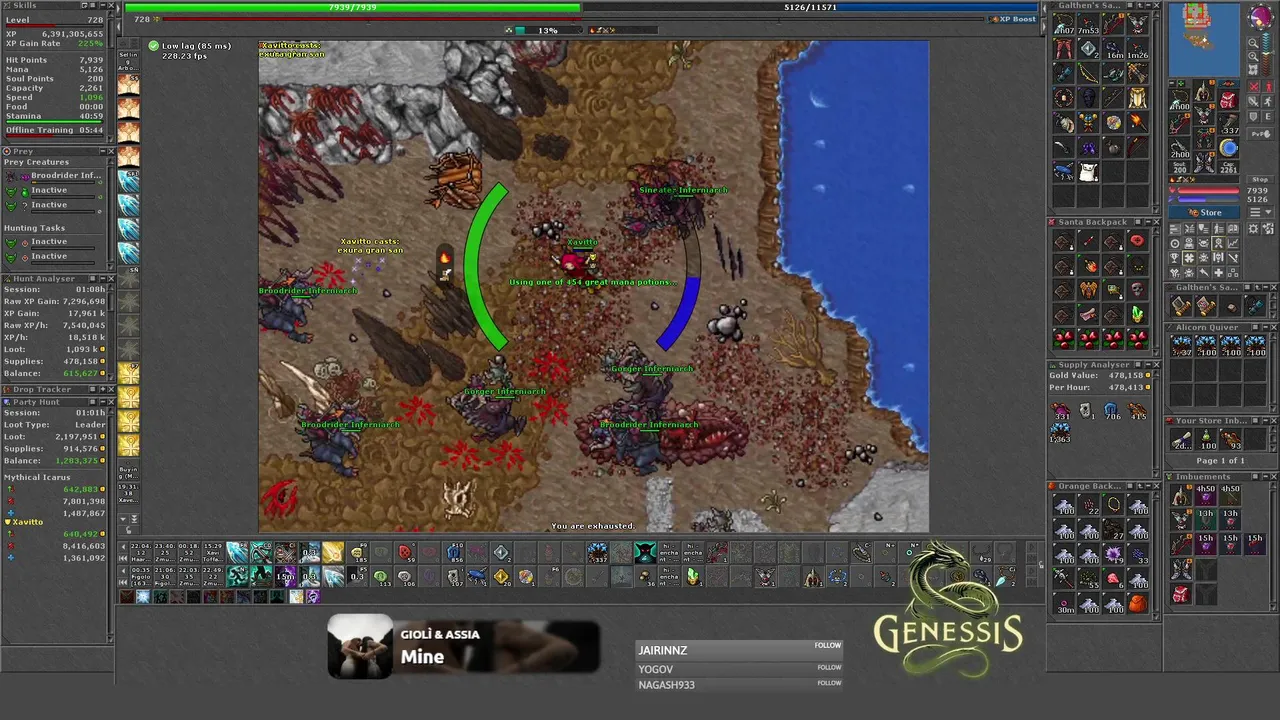Click Mythical Icarus party member name
Screen dimensions: 1280x720
[37, 477]
